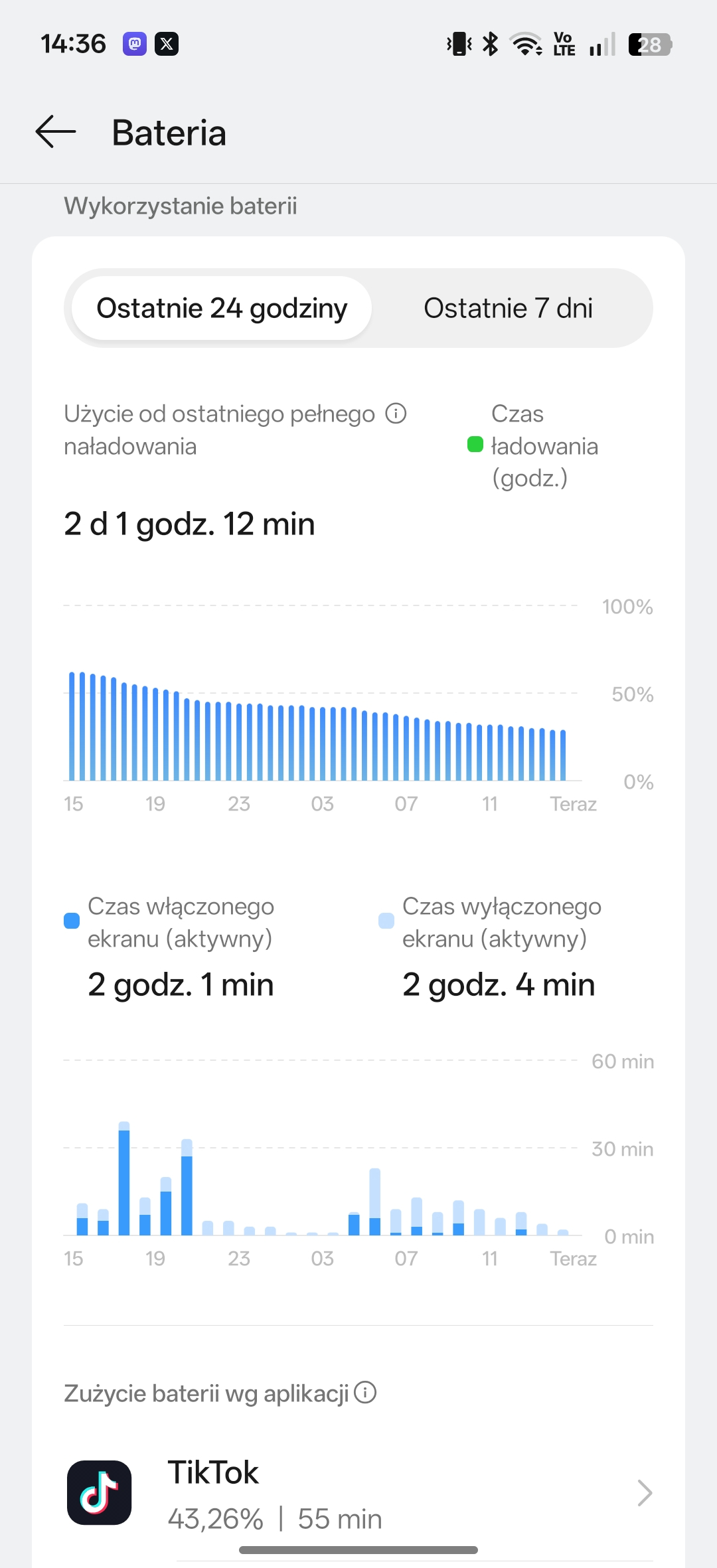Tap the first bar of the battery level chart
The image size is (717, 1568).
[72, 726]
